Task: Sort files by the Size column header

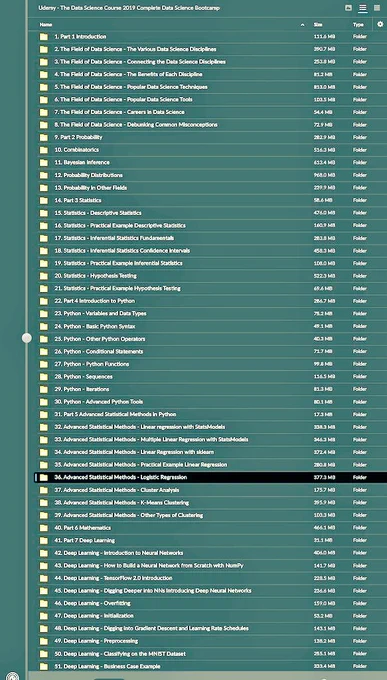Action: click(x=318, y=25)
